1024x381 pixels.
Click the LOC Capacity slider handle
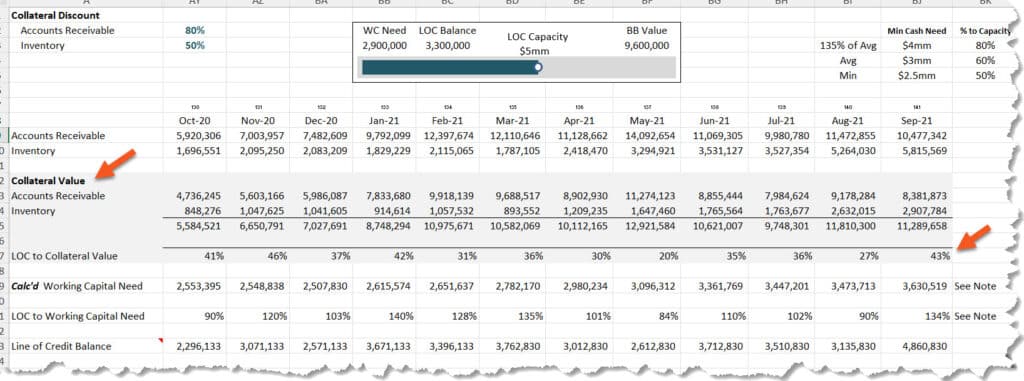tap(537, 67)
